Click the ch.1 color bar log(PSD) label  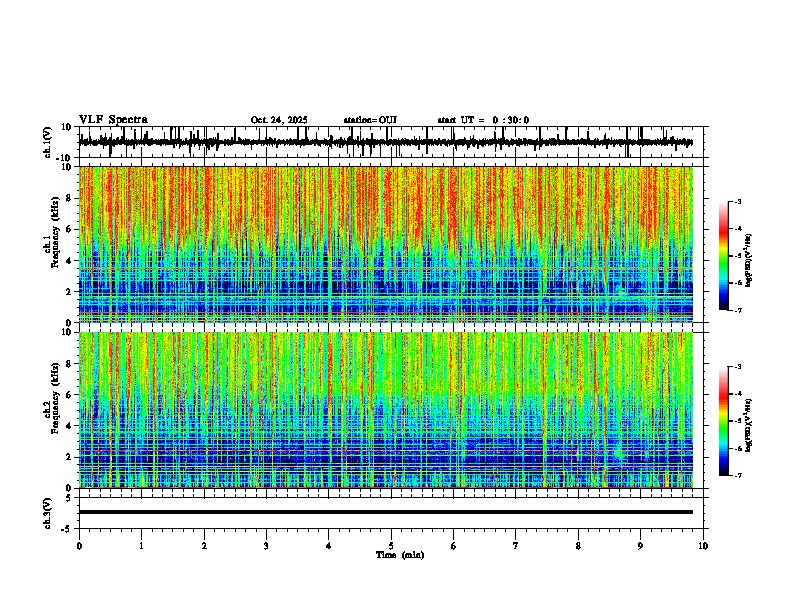[749, 260]
